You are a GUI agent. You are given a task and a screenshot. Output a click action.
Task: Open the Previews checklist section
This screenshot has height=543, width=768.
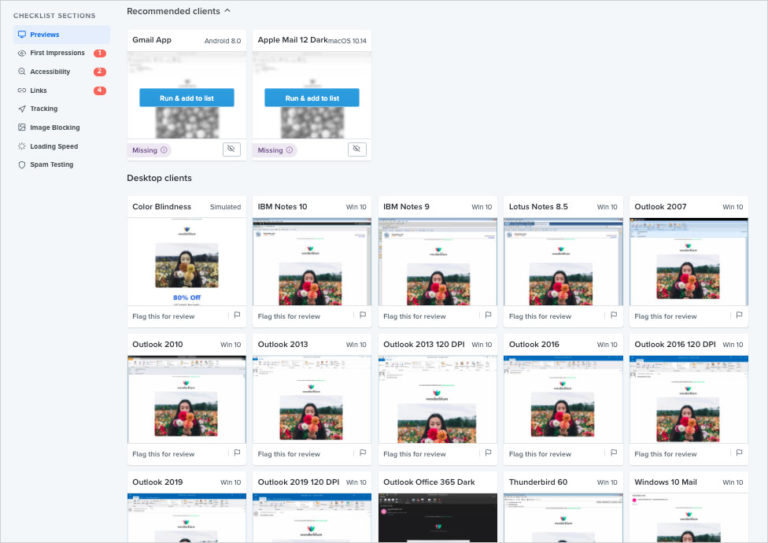[x=62, y=35]
